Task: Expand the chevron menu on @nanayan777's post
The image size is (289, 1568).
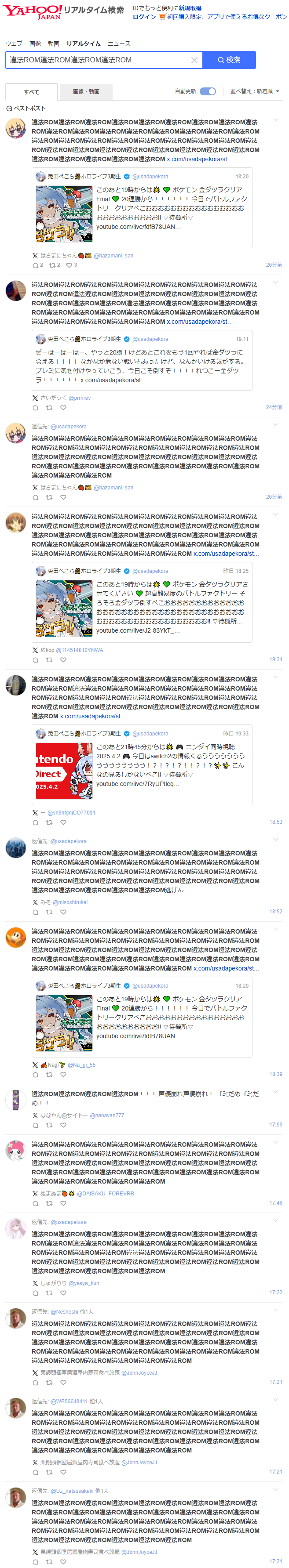Action: (276, 1091)
